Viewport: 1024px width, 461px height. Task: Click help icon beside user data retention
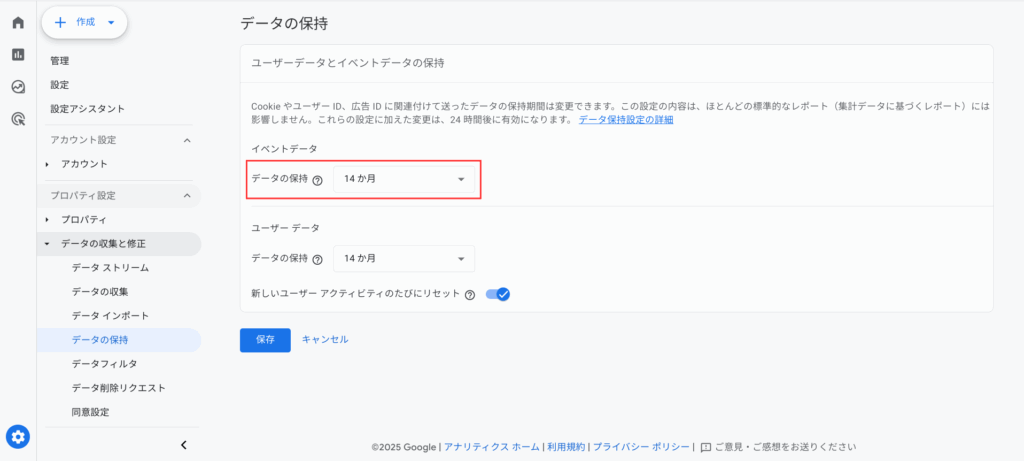point(317,259)
